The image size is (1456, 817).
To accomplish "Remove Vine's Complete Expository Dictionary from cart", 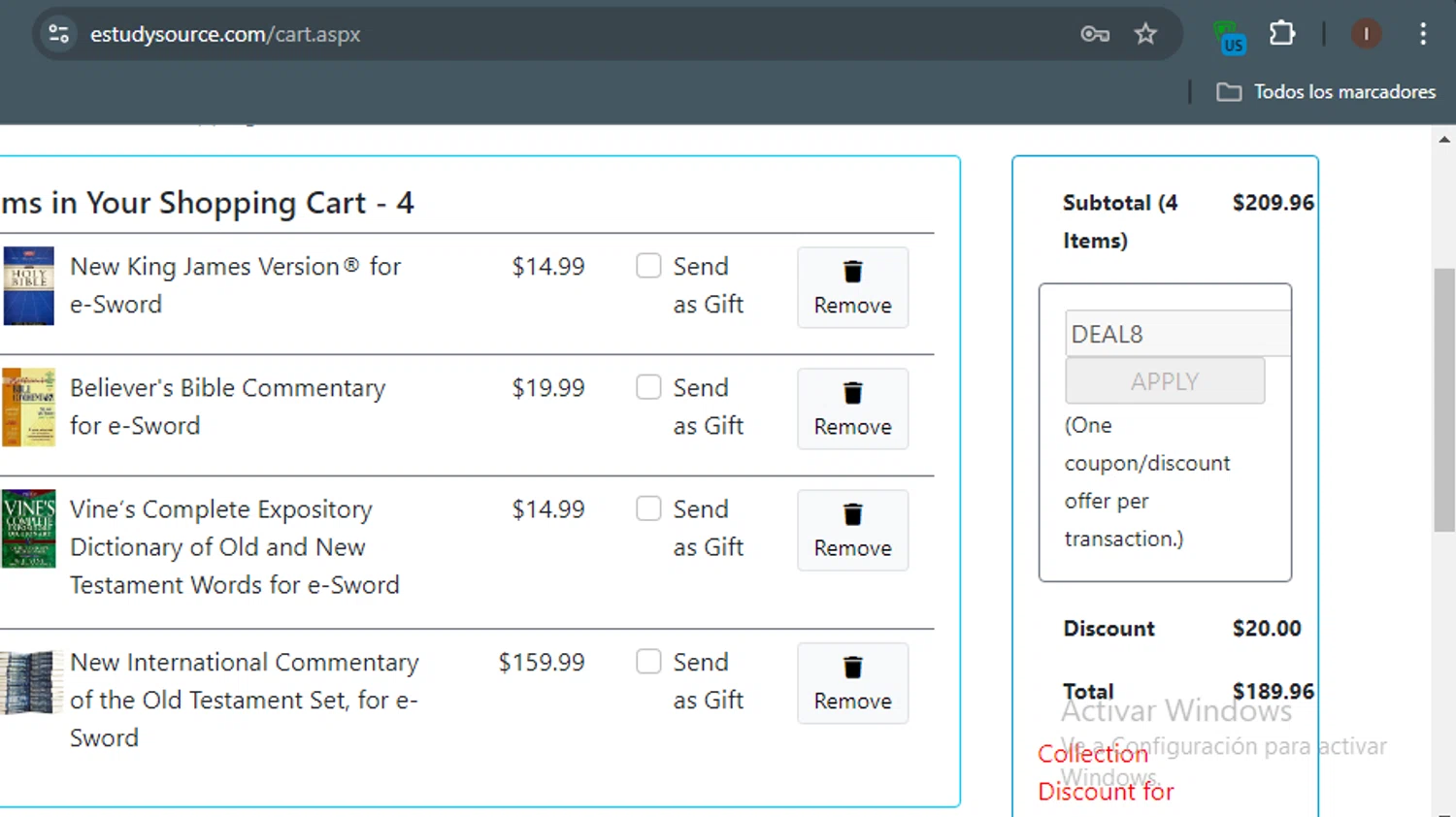I will [x=852, y=530].
